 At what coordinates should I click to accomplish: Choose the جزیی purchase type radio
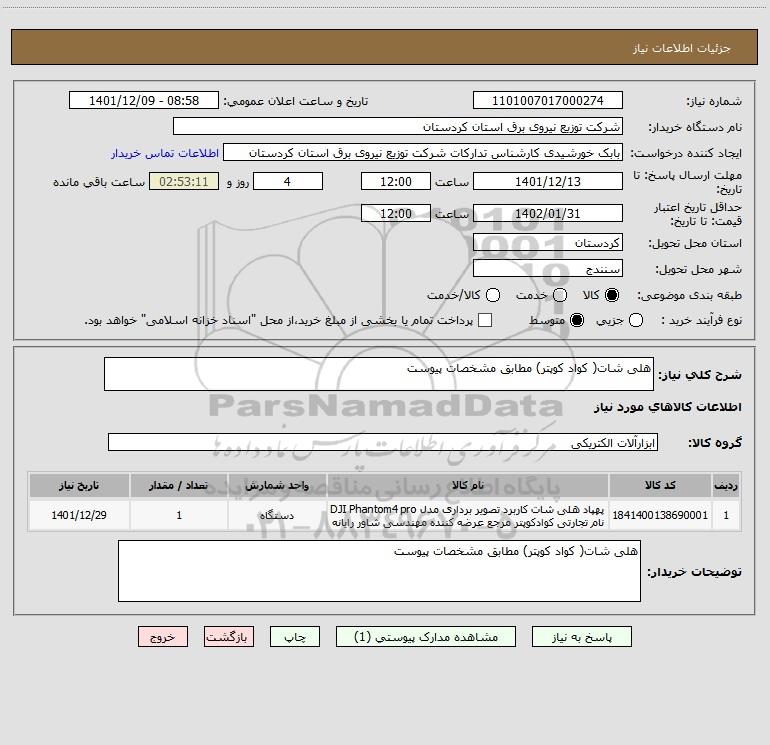(x=636, y=320)
